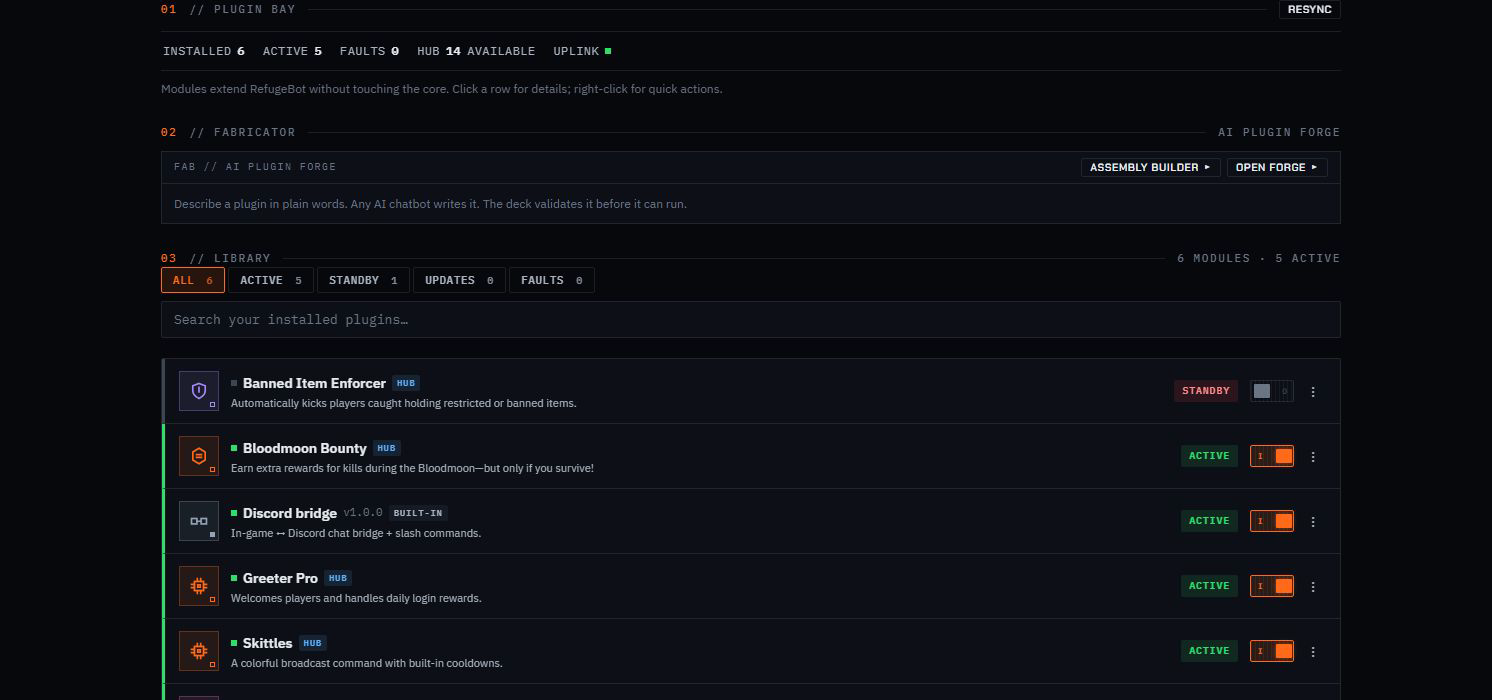
Task: Click the Skittles chip icon
Action: (x=199, y=651)
